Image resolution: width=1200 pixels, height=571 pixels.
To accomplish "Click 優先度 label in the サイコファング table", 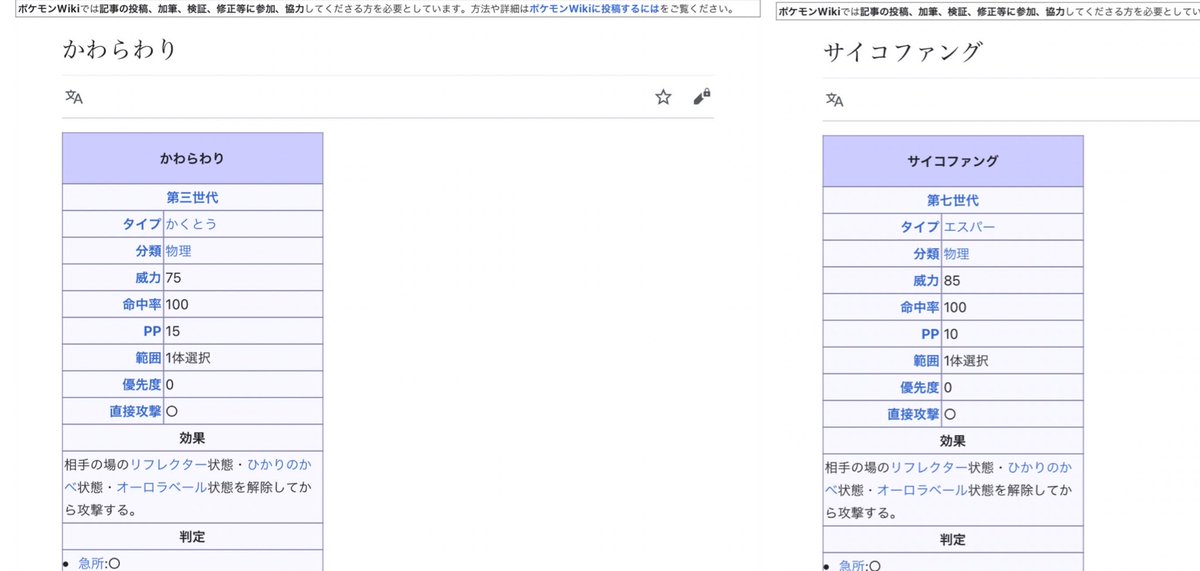I will point(920,387).
